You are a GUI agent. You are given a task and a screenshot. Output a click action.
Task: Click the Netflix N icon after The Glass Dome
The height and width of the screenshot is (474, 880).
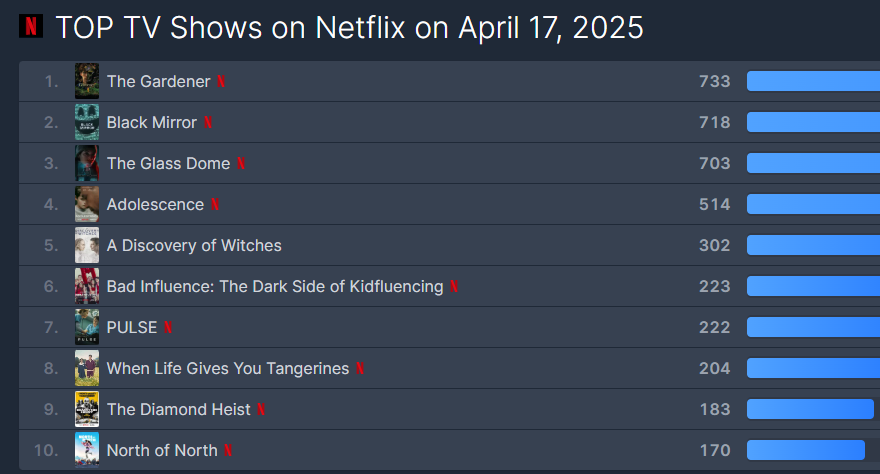pos(241,164)
